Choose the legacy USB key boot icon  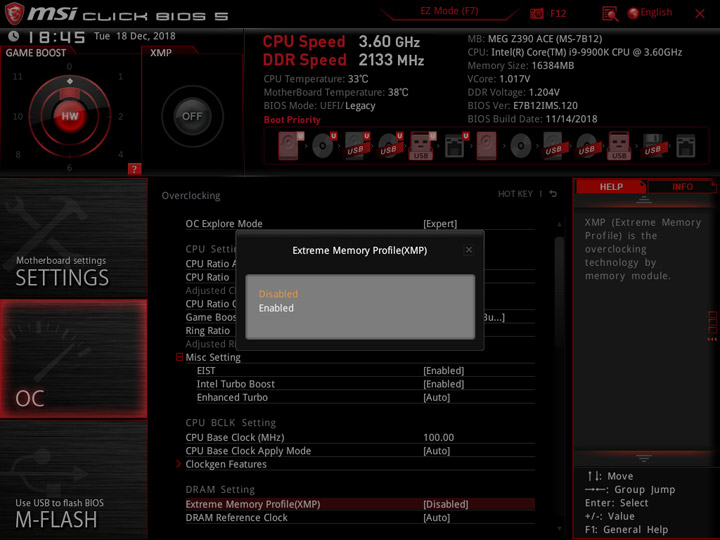tap(619, 146)
